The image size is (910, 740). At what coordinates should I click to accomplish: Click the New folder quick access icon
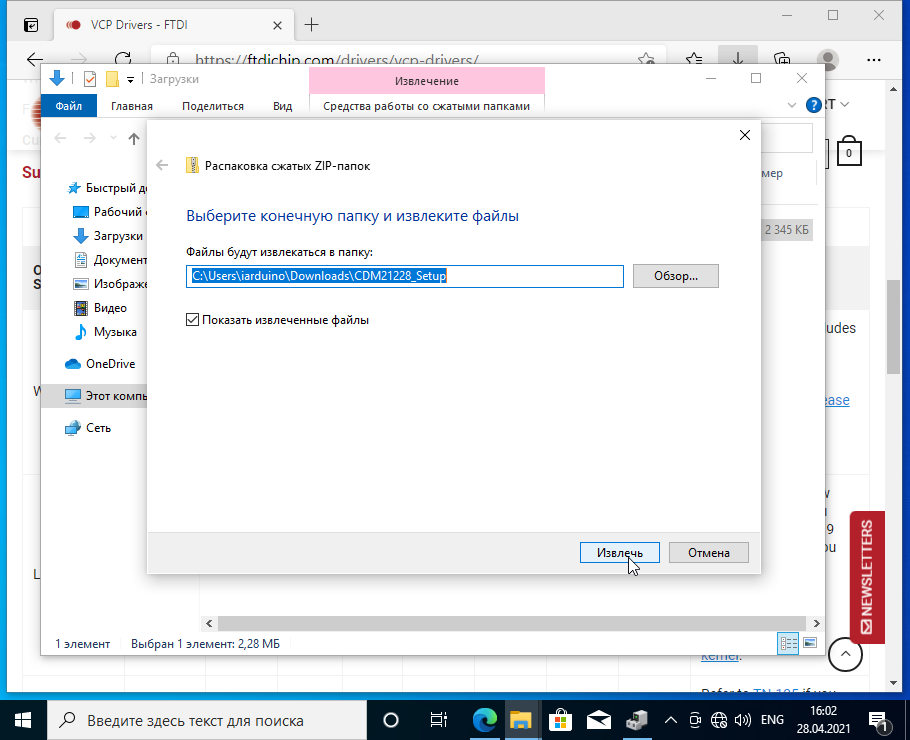[112, 79]
